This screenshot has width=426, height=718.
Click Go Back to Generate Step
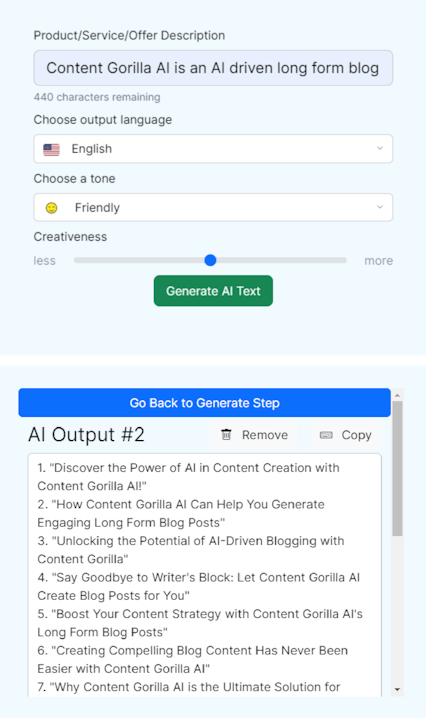(x=204, y=403)
